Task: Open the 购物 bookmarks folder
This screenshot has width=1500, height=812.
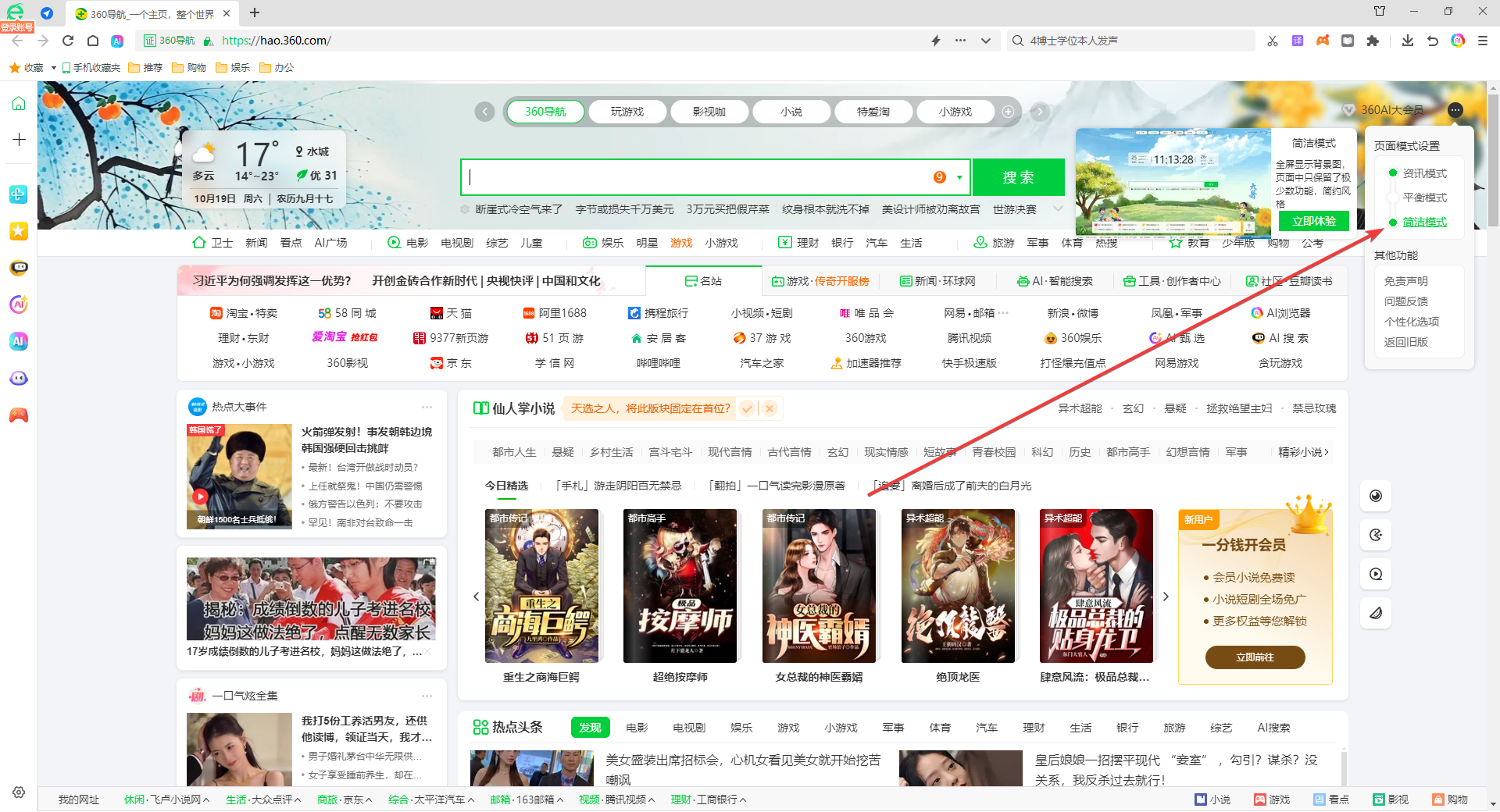Action: click(x=189, y=68)
